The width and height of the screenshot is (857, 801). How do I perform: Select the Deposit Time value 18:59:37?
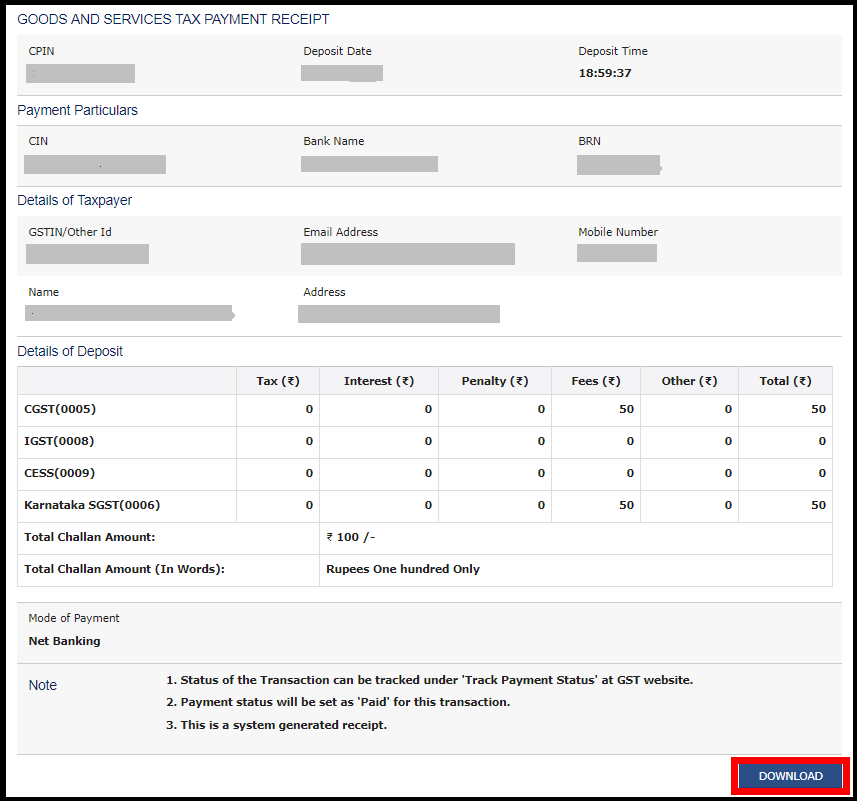tap(604, 73)
